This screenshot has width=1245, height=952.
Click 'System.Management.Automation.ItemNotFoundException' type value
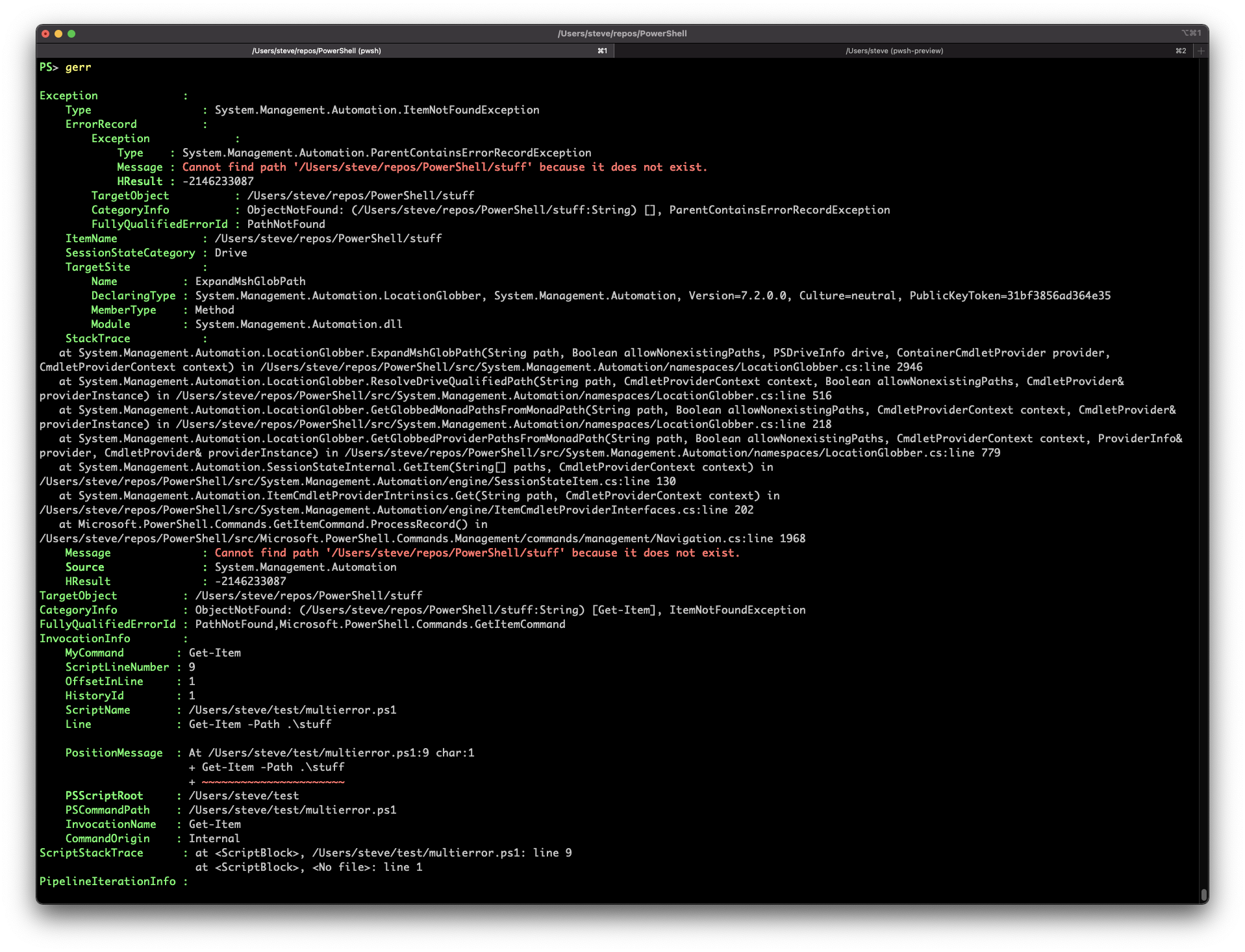pyautogui.click(x=377, y=110)
